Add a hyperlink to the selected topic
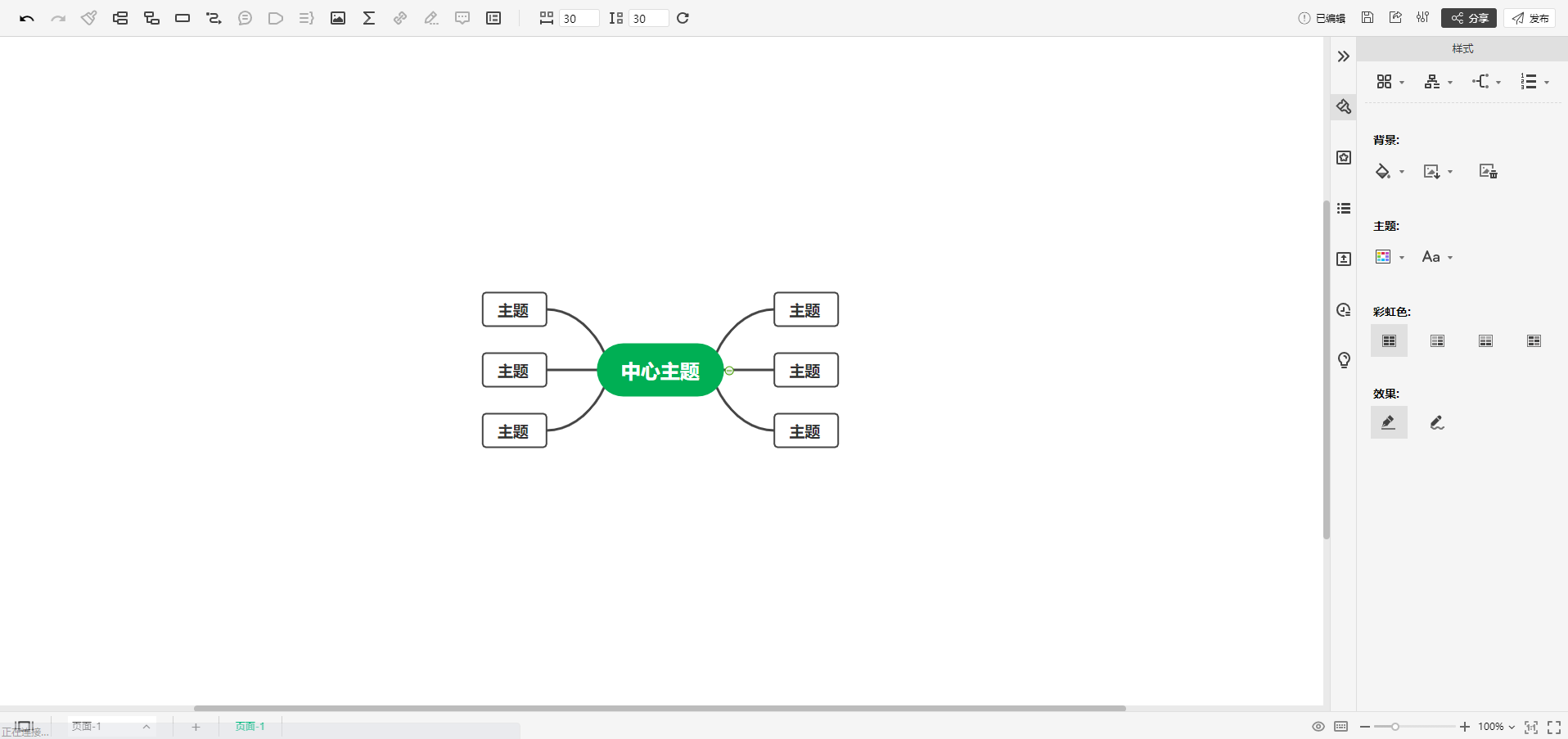1568x739 pixels. click(x=399, y=17)
